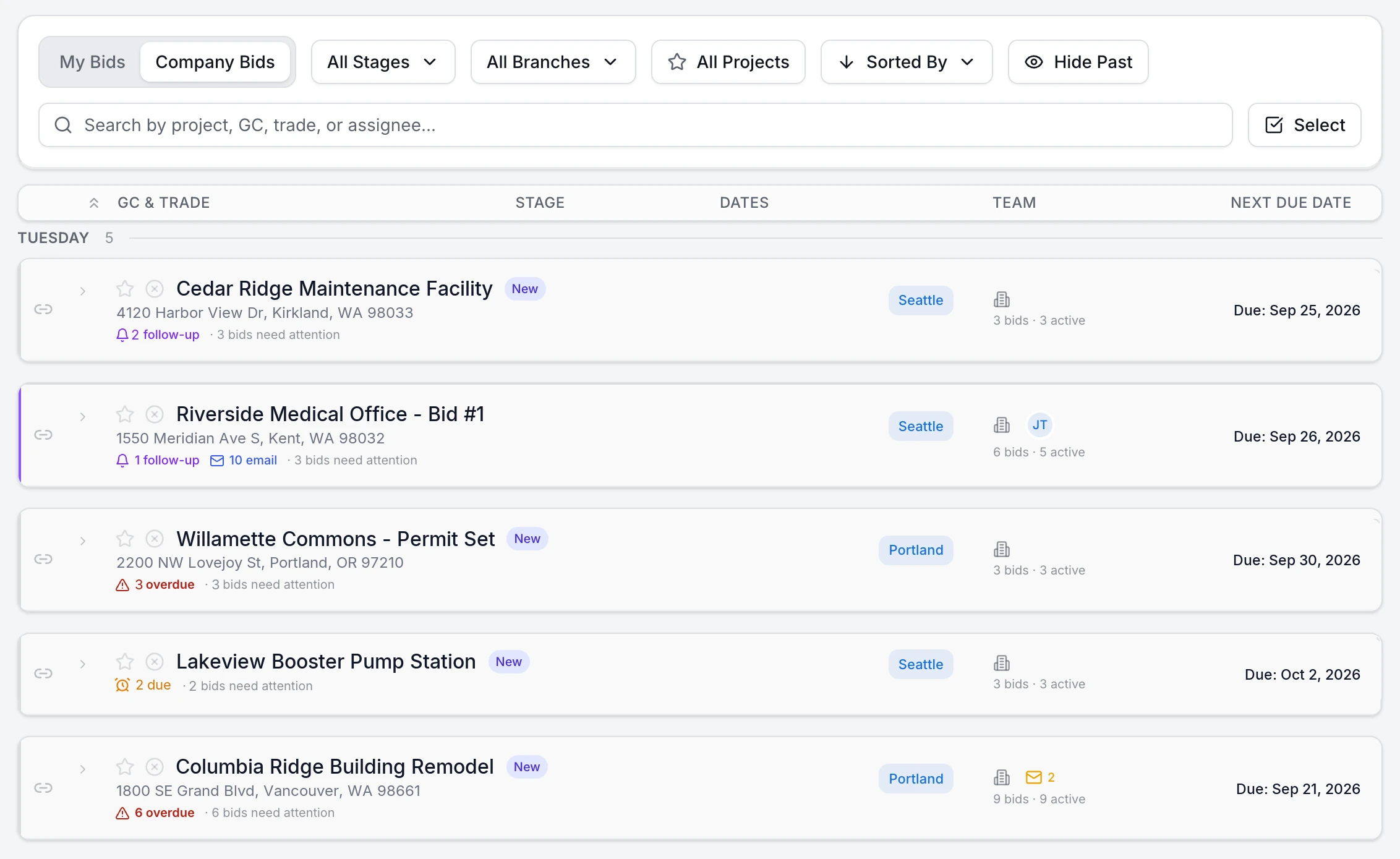Click 6 overdue on Columbia Ridge Building Remodel
The image size is (1400, 859).
coord(155,813)
